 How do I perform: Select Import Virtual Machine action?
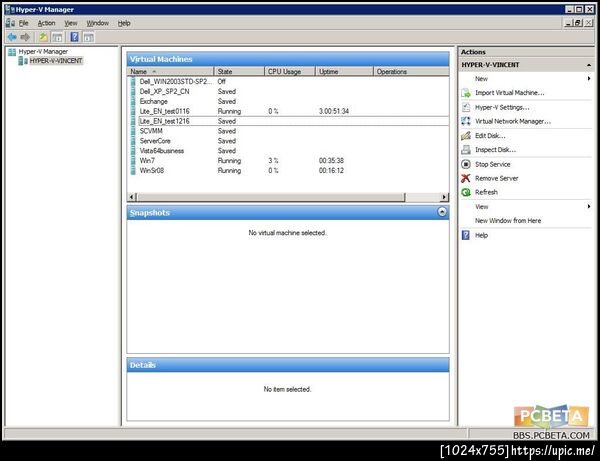click(x=509, y=93)
